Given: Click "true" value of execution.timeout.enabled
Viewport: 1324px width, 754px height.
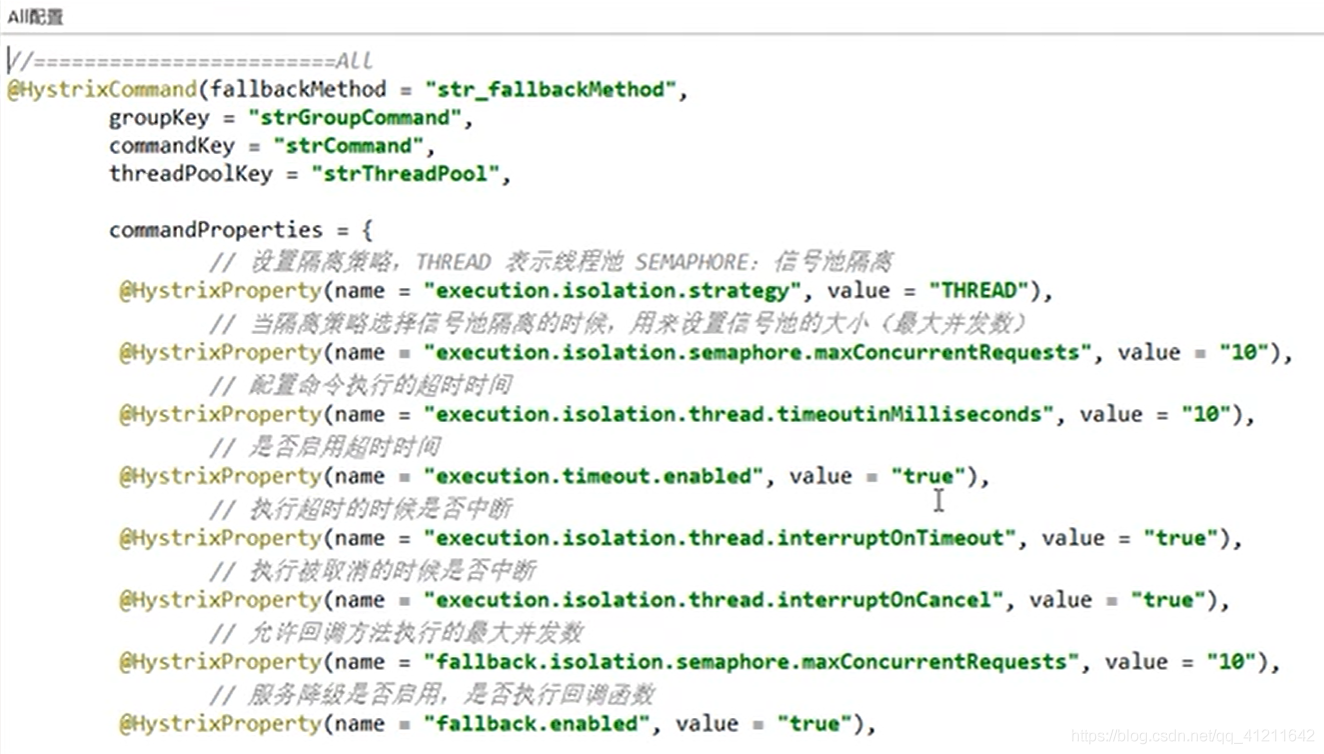Looking at the screenshot, I should 928,477.
